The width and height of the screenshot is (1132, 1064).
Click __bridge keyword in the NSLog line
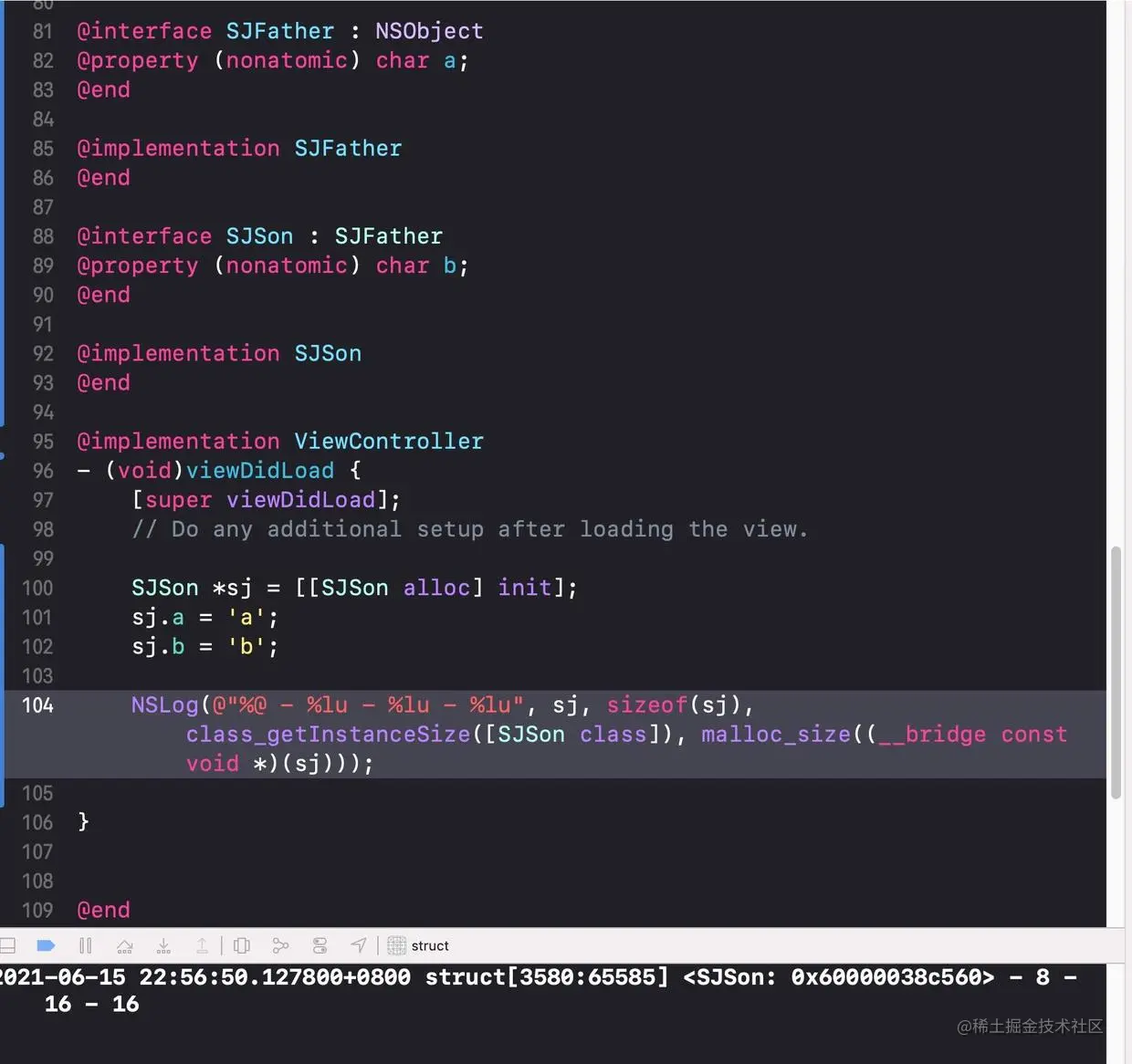(x=932, y=735)
